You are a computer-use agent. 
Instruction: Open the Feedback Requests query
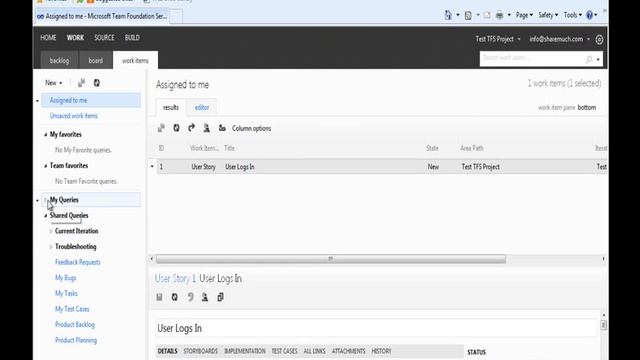click(78, 262)
